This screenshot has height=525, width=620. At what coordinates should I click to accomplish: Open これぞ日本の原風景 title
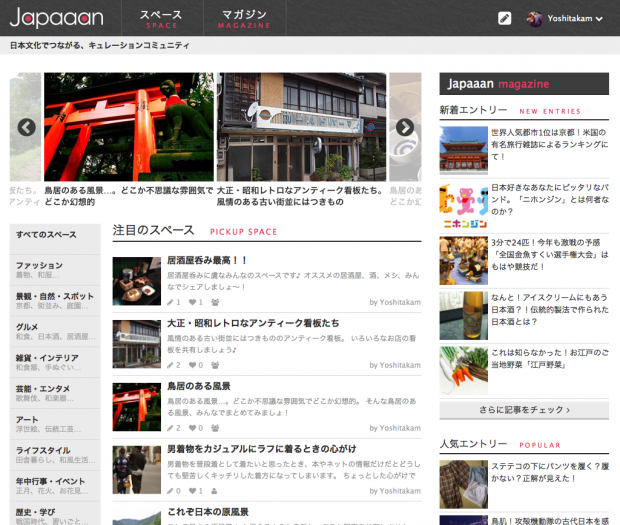208,512
